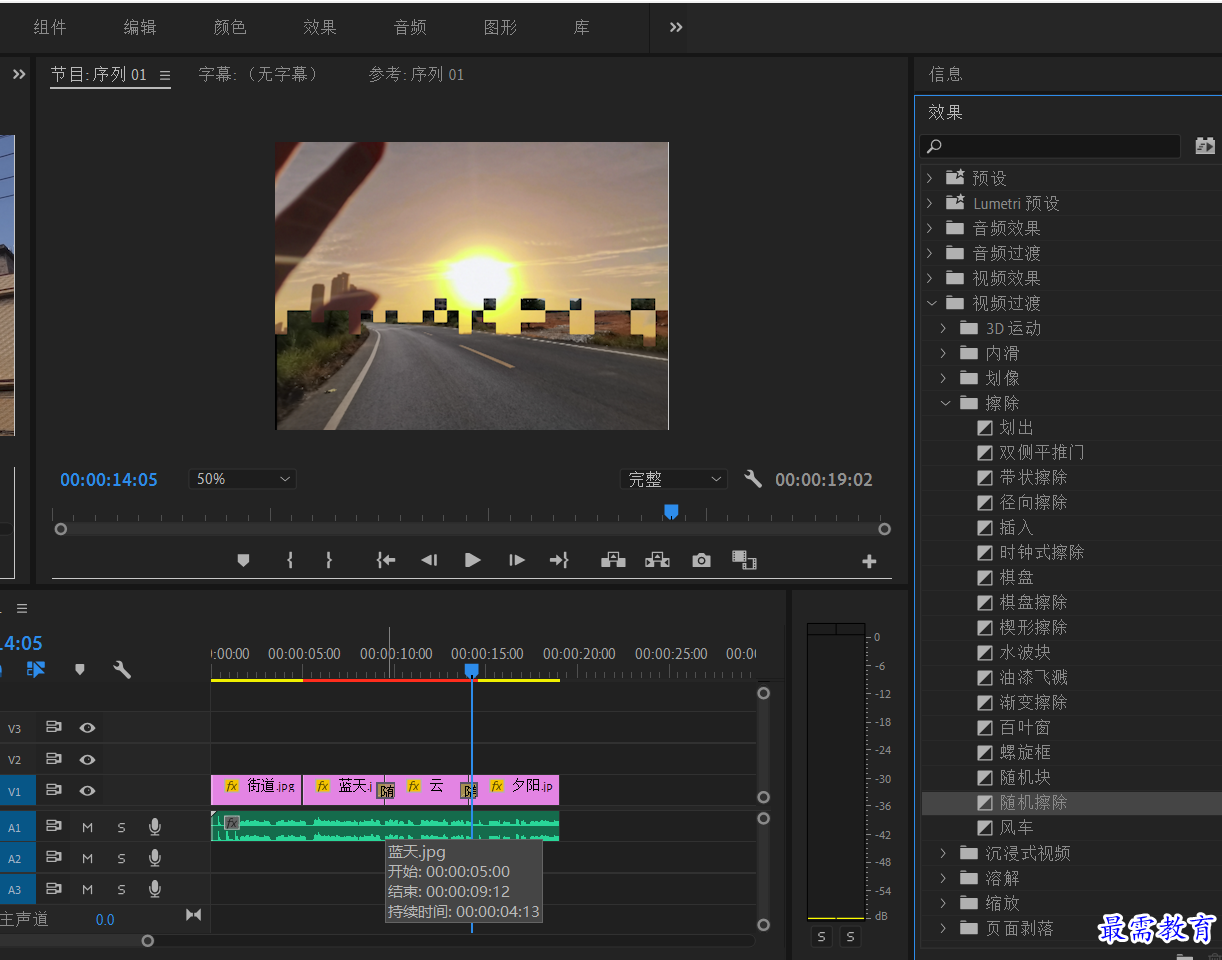This screenshot has height=960, width=1222.
Task: Expand the 溶解 folder
Action: (943, 878)
